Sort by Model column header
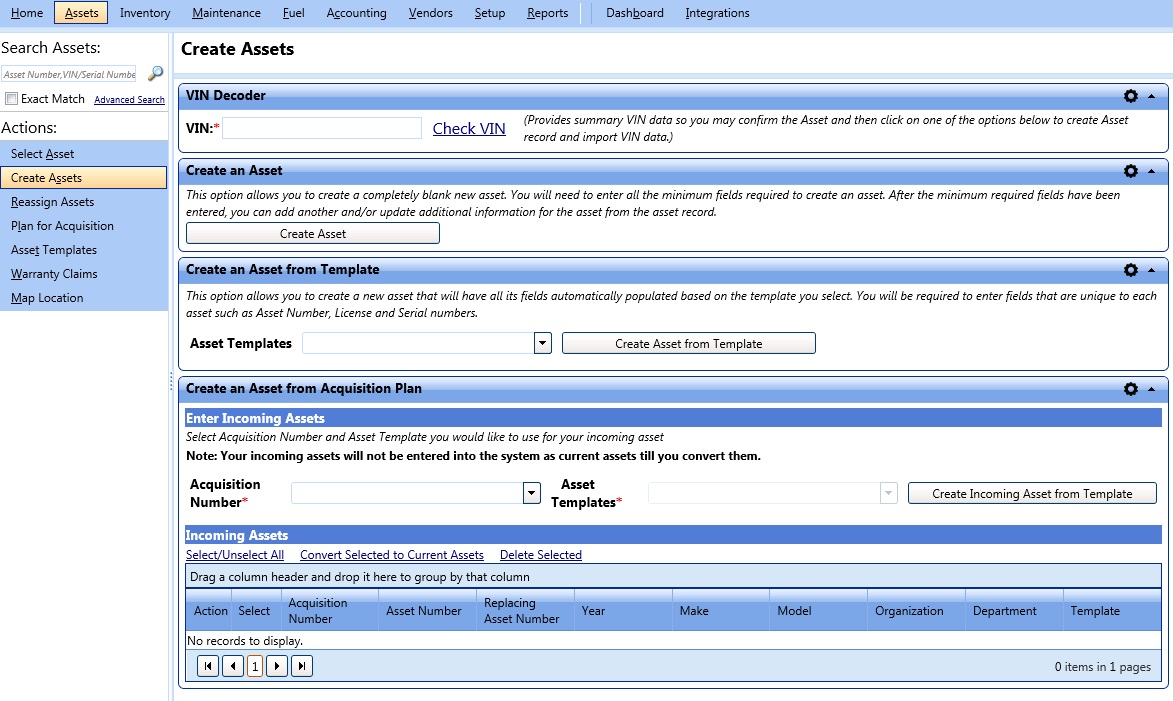The height and width of the screenshot is (701, 1174). pos(818,610)
